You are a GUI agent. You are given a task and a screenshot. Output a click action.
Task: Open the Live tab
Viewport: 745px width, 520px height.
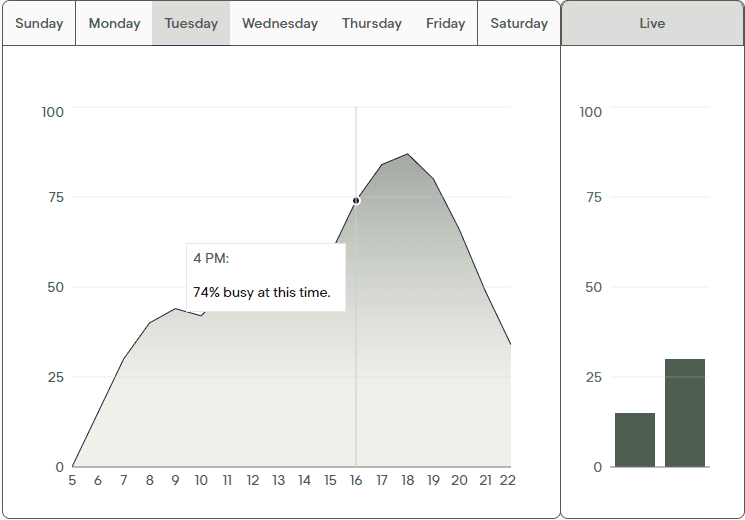point(652,23)
